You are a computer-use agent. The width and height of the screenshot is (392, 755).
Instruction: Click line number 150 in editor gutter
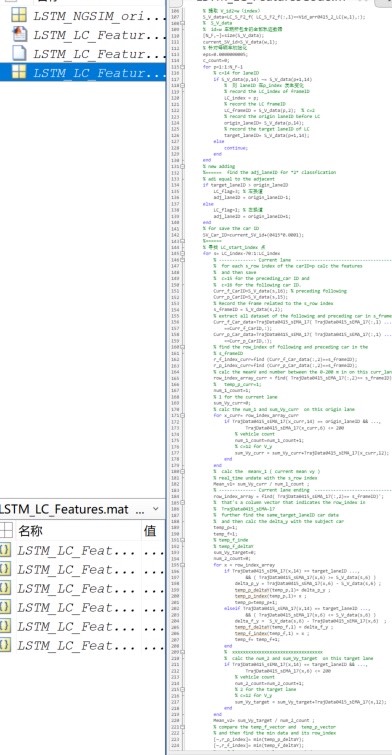coord(175,285)
